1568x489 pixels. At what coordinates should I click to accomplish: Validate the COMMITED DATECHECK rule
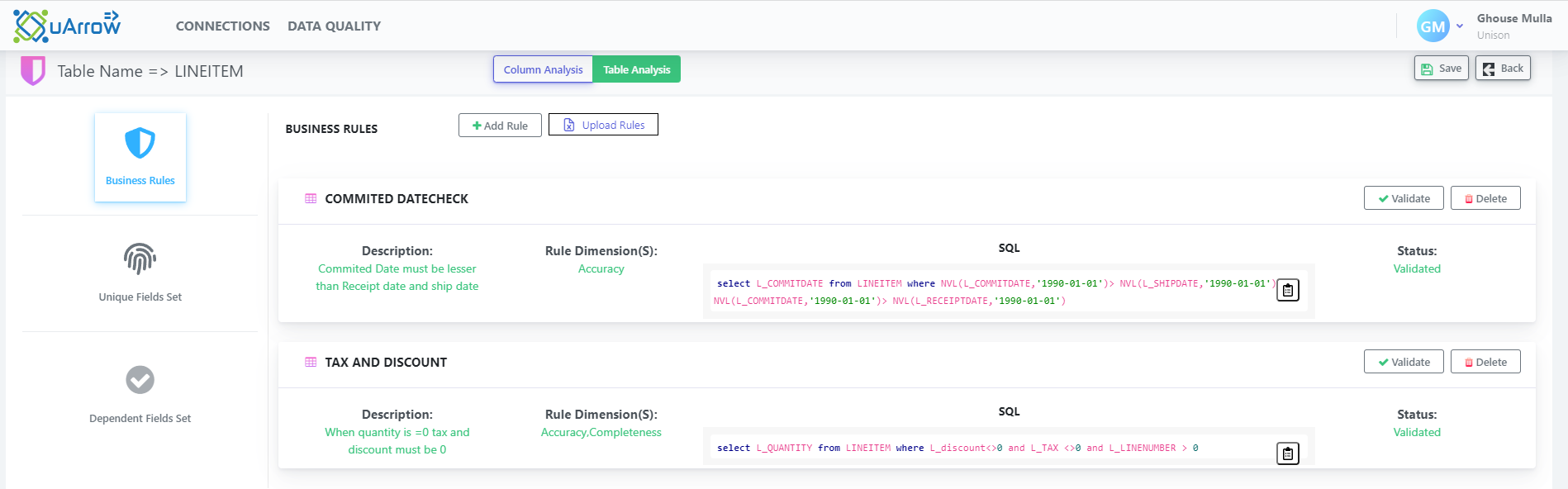tap(1404, 198)
